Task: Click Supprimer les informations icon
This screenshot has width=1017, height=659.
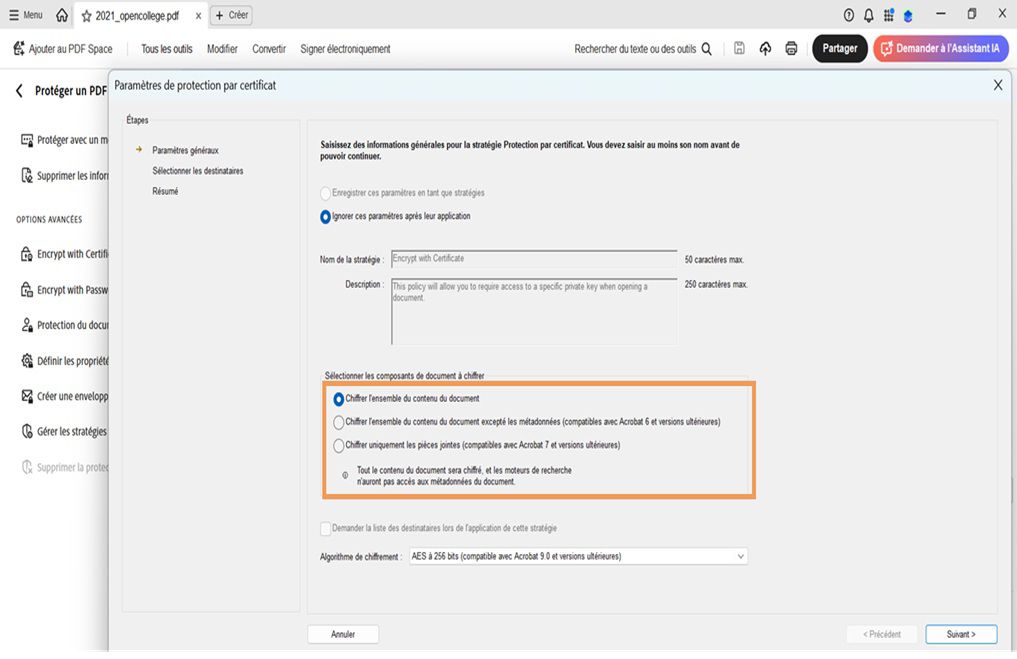Action: coord(27,176)
